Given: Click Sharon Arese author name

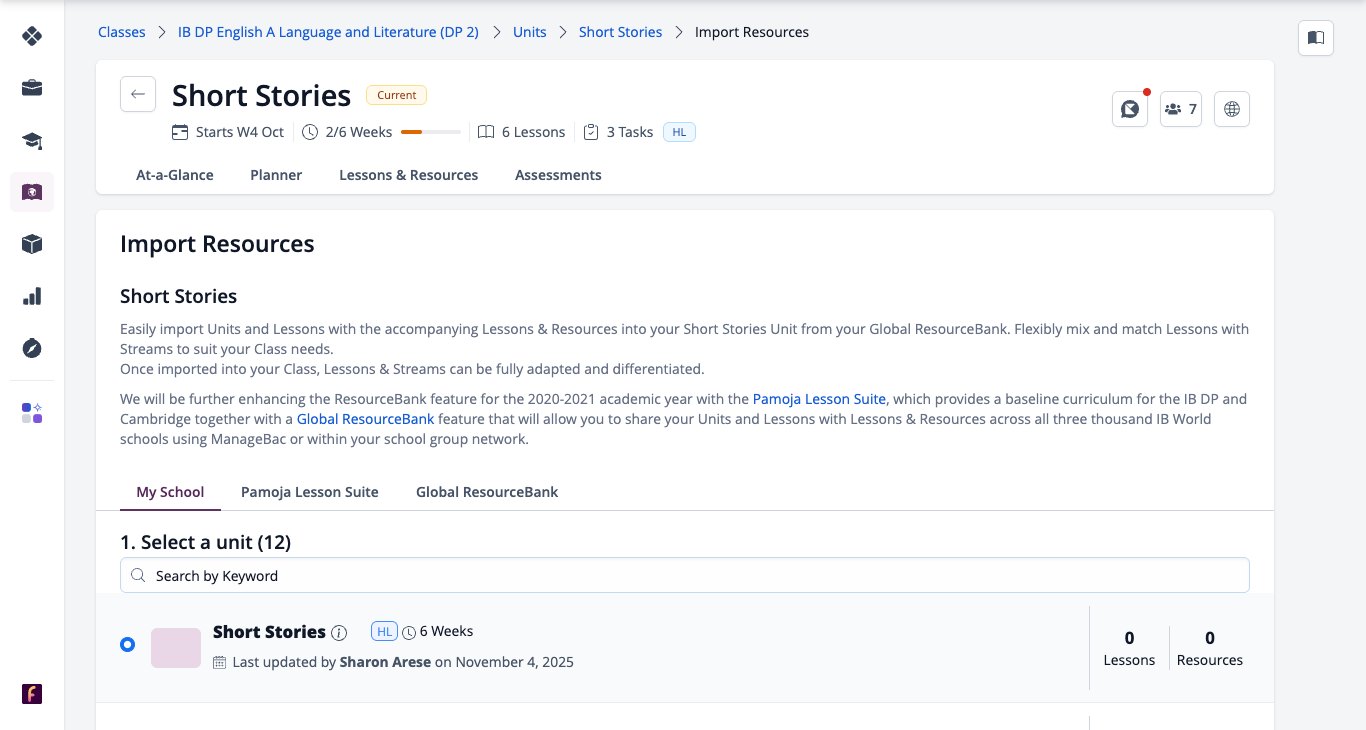Looking at the screenshot, I should coord(385,662).
